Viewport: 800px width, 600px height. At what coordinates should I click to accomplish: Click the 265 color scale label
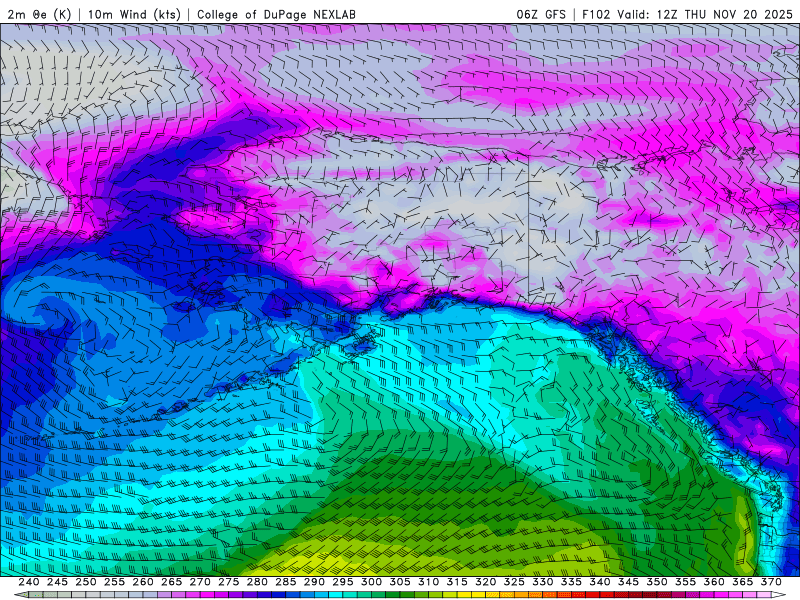171,582
